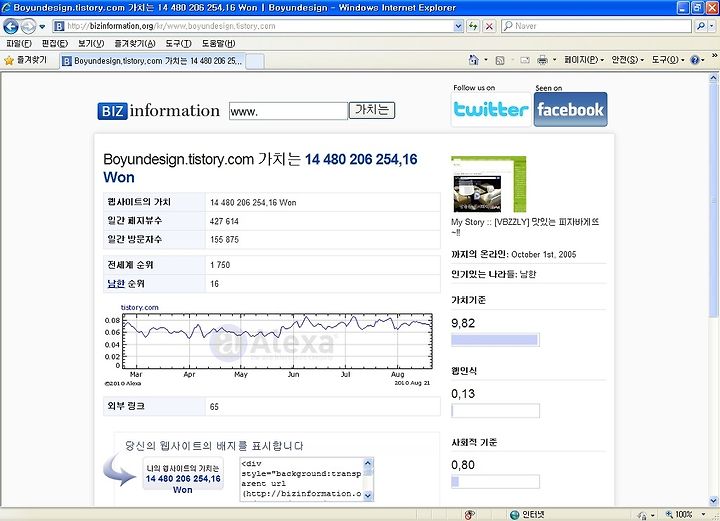720x521 pixels.
Task: Click the 인터넷 security zone indicator
Action: (x=527, y=515)
